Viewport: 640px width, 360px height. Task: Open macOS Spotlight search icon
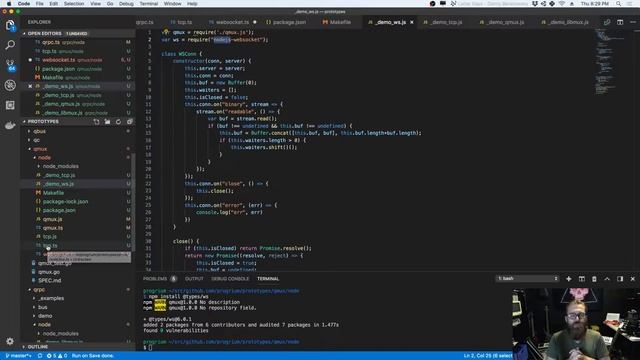point(619,4)
